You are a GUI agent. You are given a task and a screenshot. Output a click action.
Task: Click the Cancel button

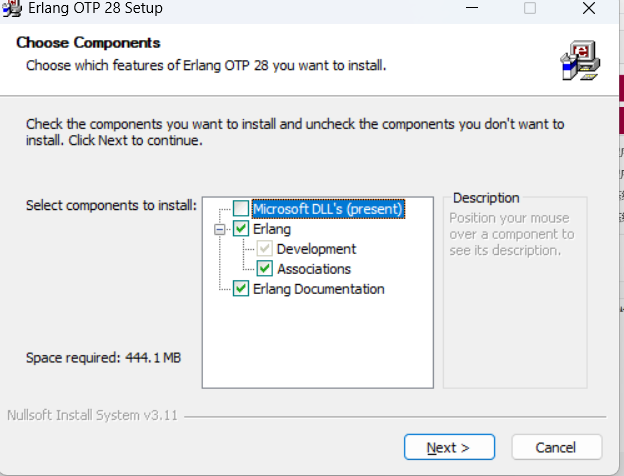click(x=556, y=447)
